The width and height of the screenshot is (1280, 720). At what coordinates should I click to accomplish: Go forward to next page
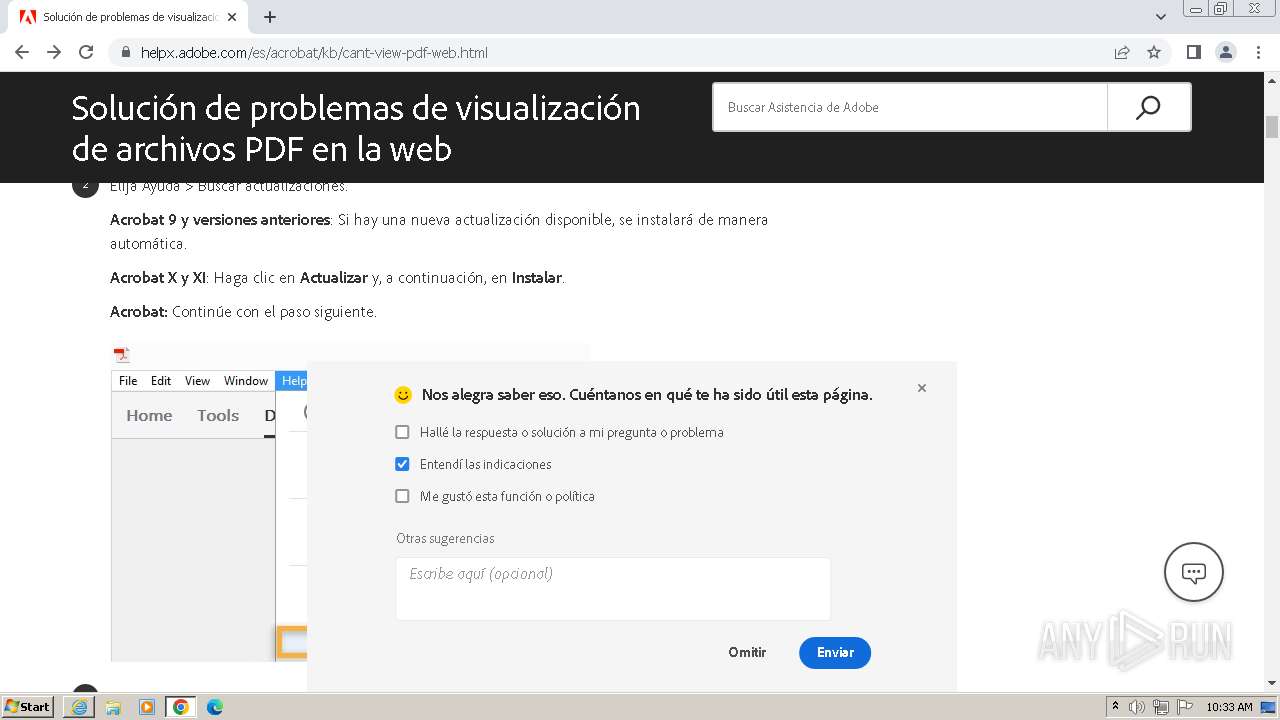pyautogui.click(x=54, y=52)
